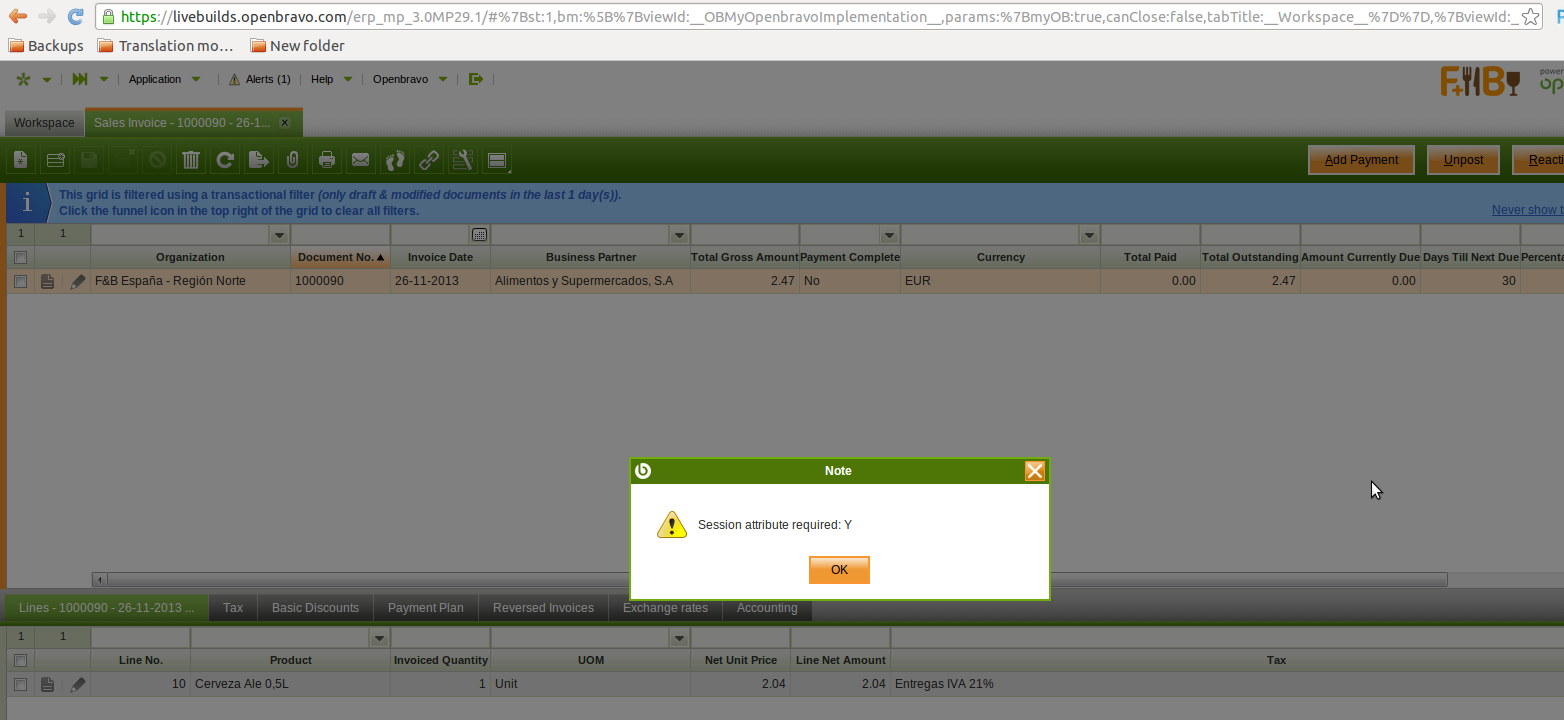The height and width of the screenshot is (720, 1564).
Task: Open the Help menu
Action: click(331, 79)
